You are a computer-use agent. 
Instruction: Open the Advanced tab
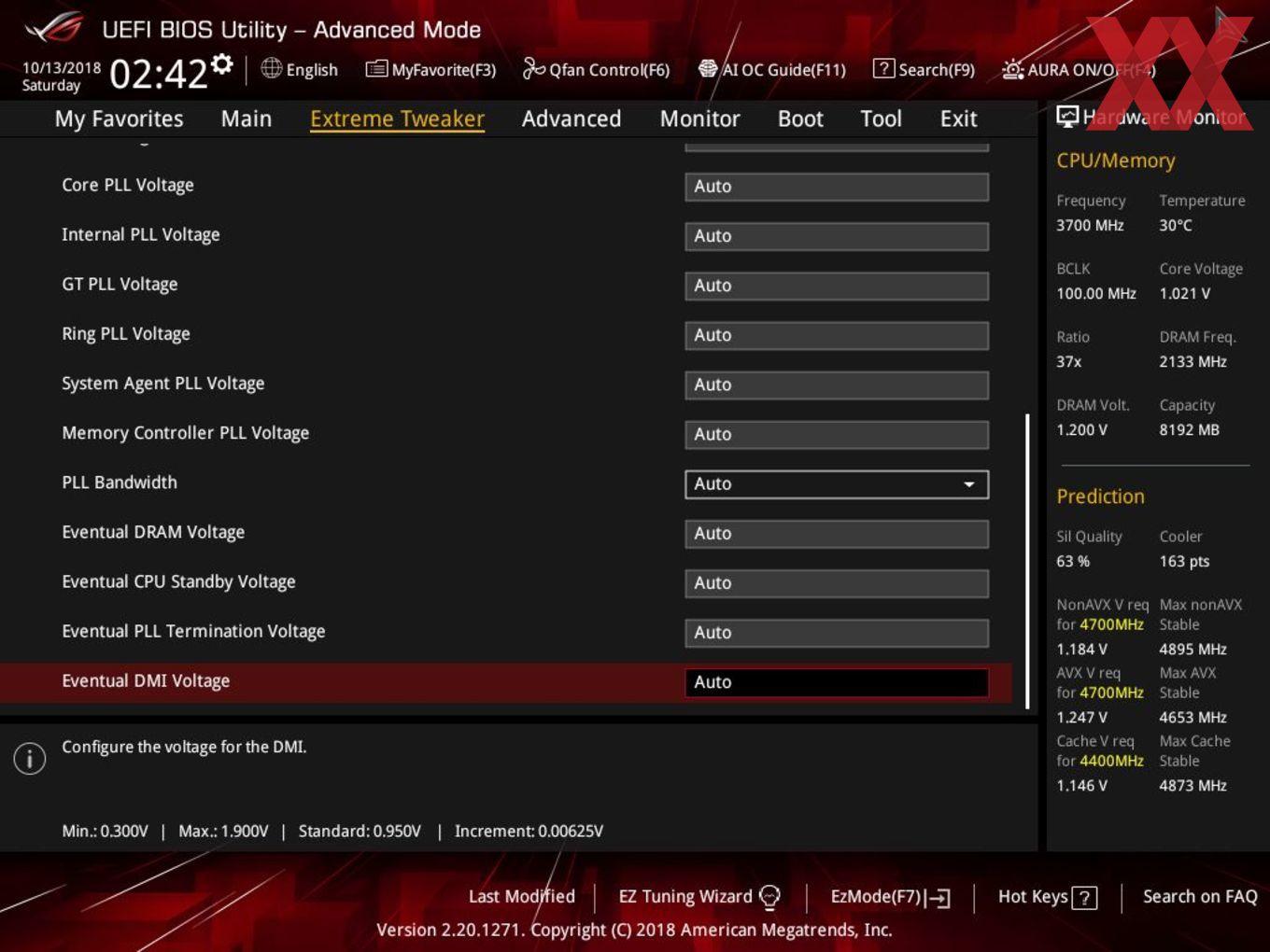coord(571,119)
